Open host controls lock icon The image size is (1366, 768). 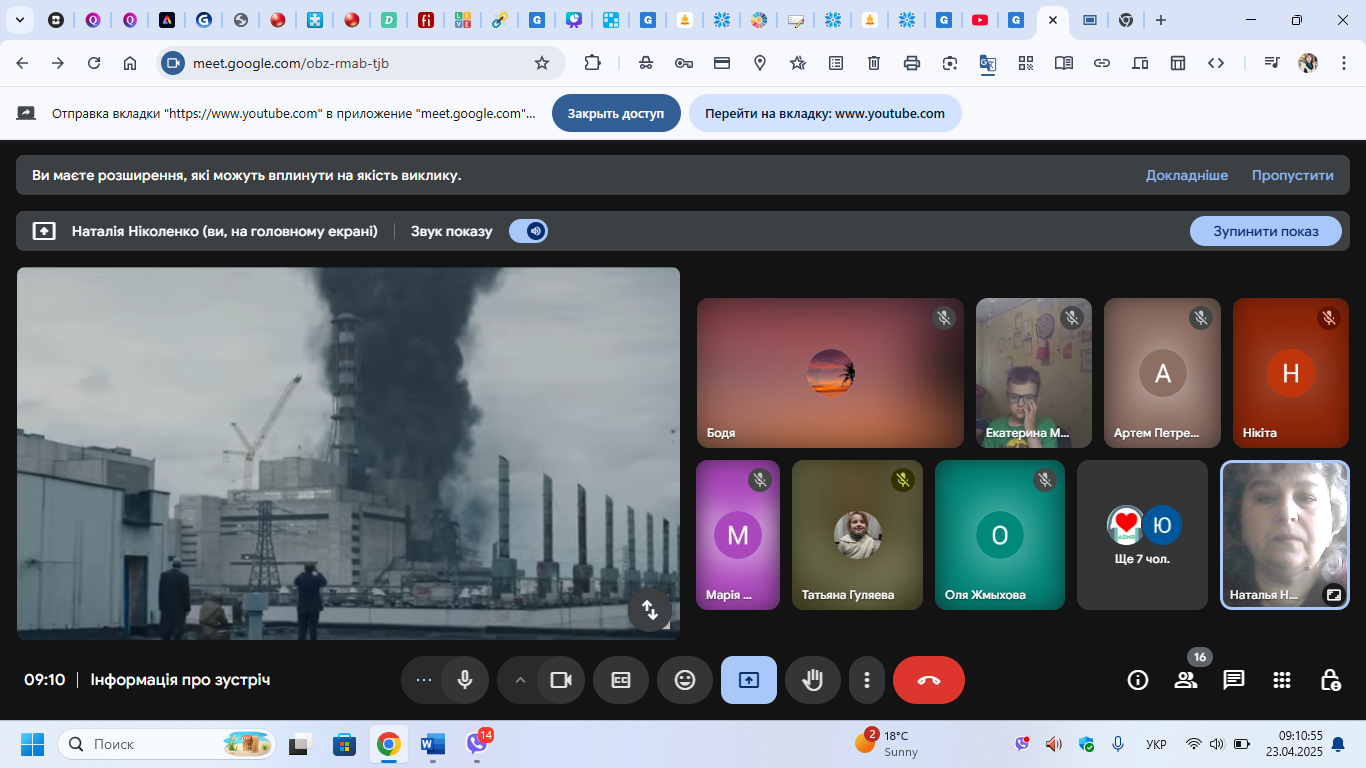tap(1330, 680)
